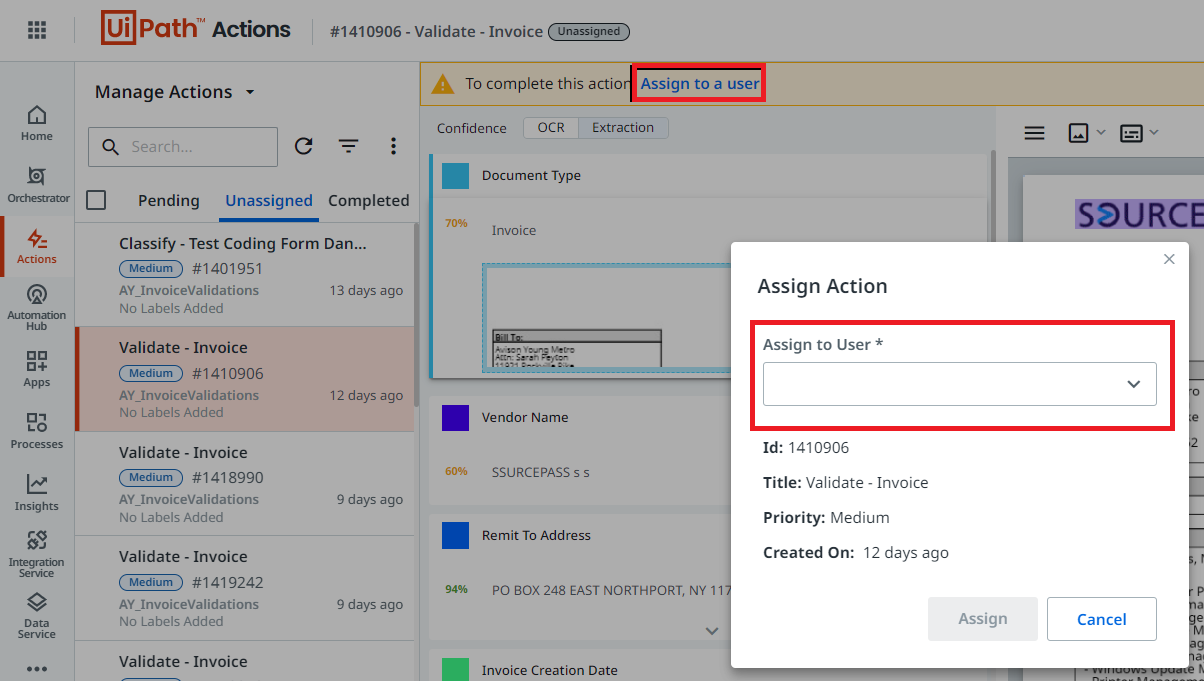Open the Data Service sidebar icon

pyautogui.click(x=37, y=615)
